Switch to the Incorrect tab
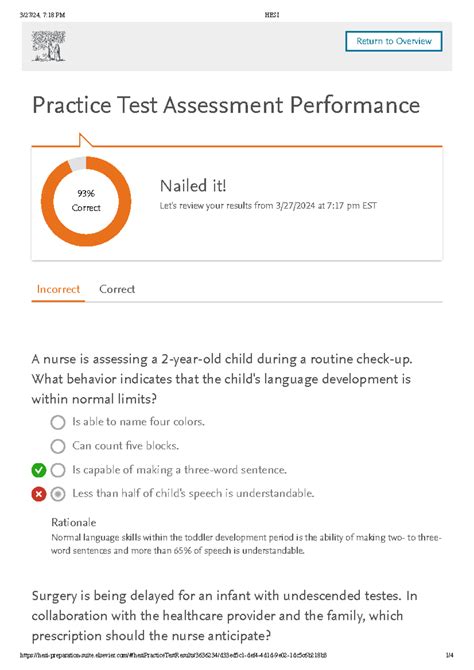Viewport: 474px width, 670px height. click(58, 289)
